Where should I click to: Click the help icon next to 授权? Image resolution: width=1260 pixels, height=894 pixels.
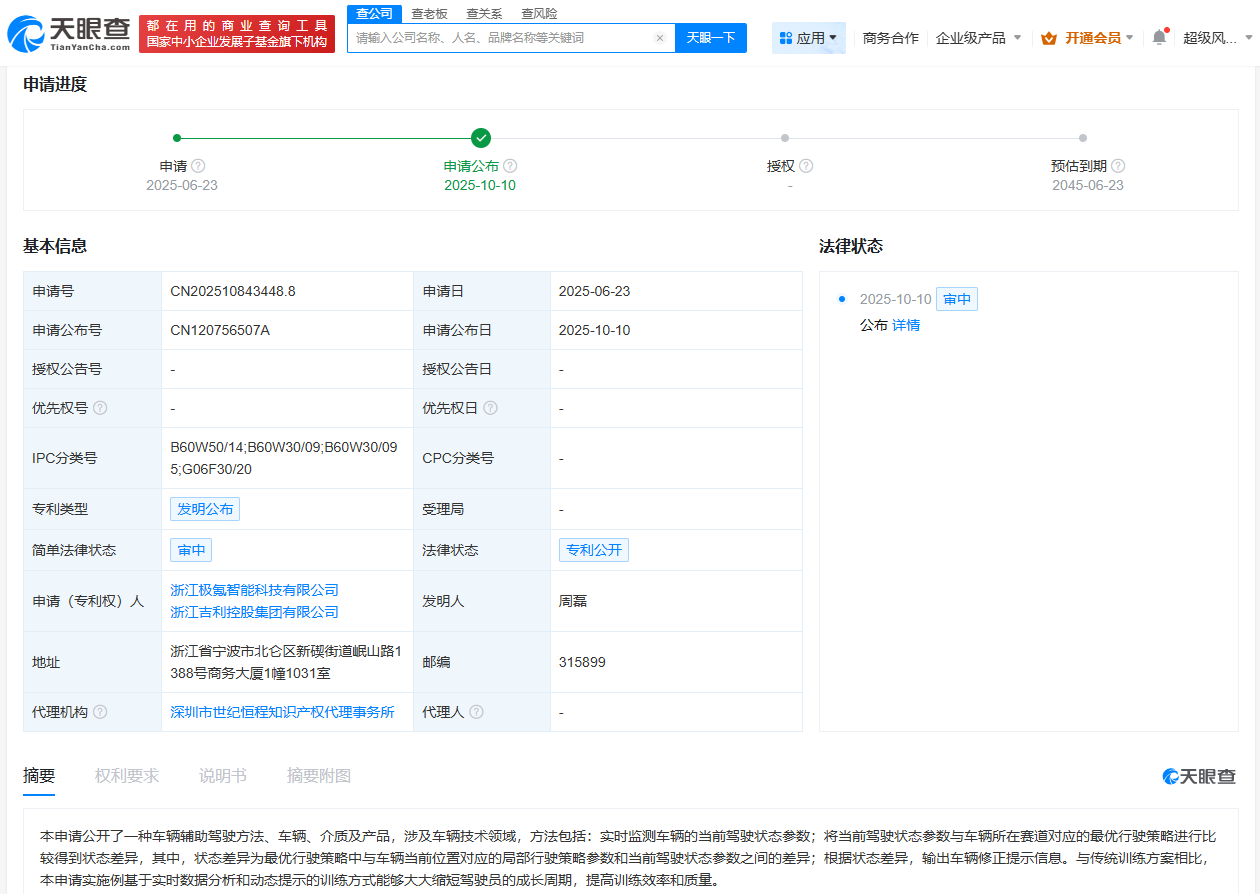(x=806, y=166)
